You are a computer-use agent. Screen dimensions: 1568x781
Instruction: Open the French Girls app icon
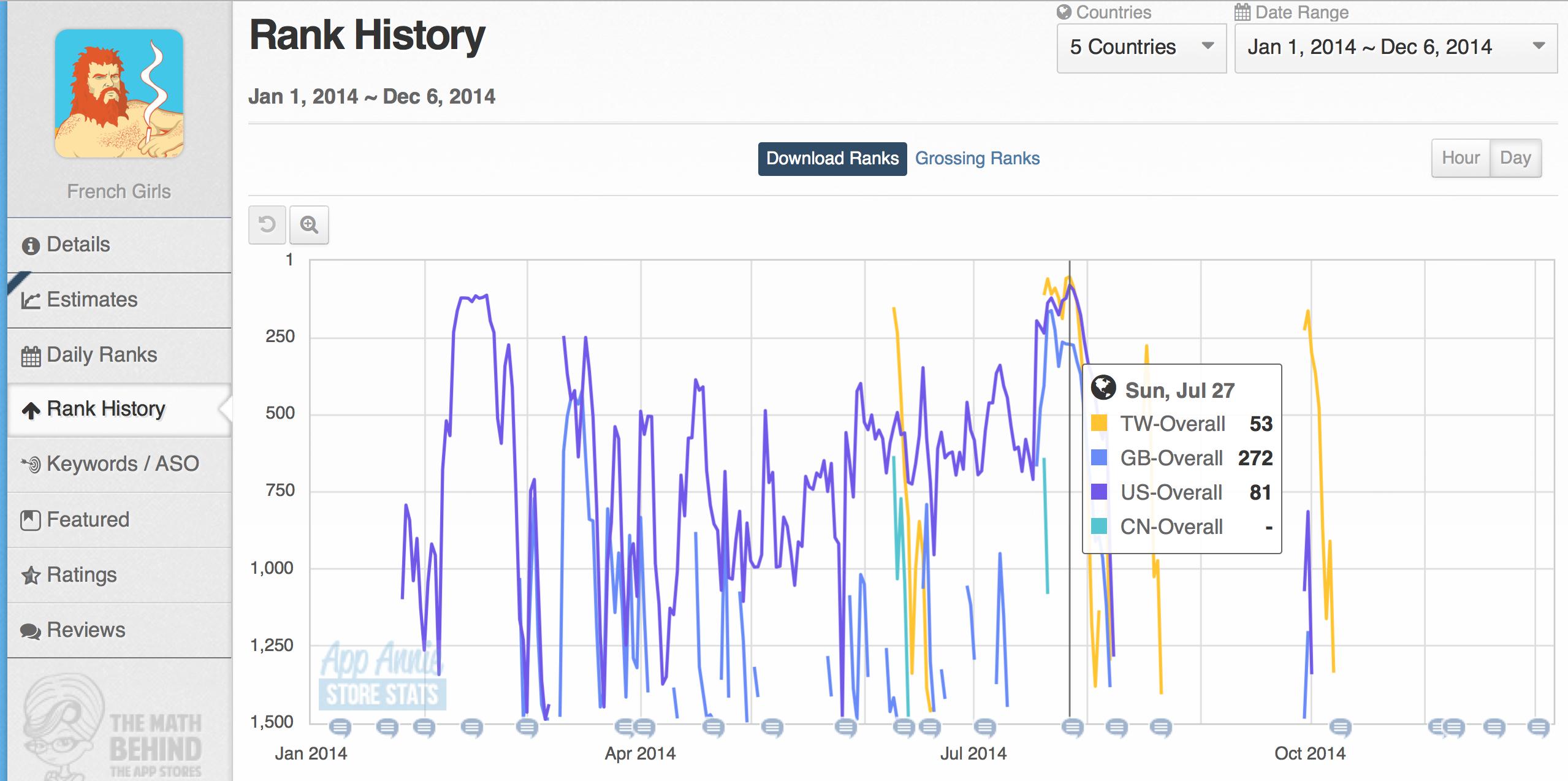(x=119, y=94)
